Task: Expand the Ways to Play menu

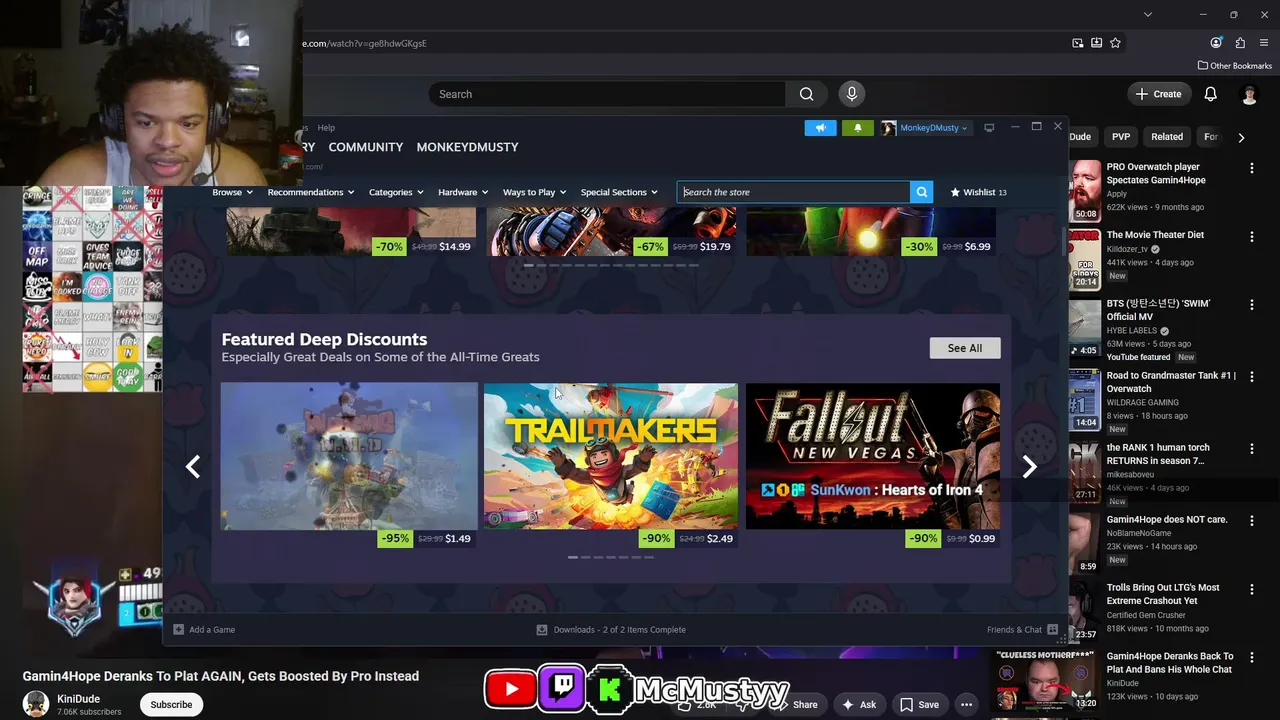Action: pos(534,192)
